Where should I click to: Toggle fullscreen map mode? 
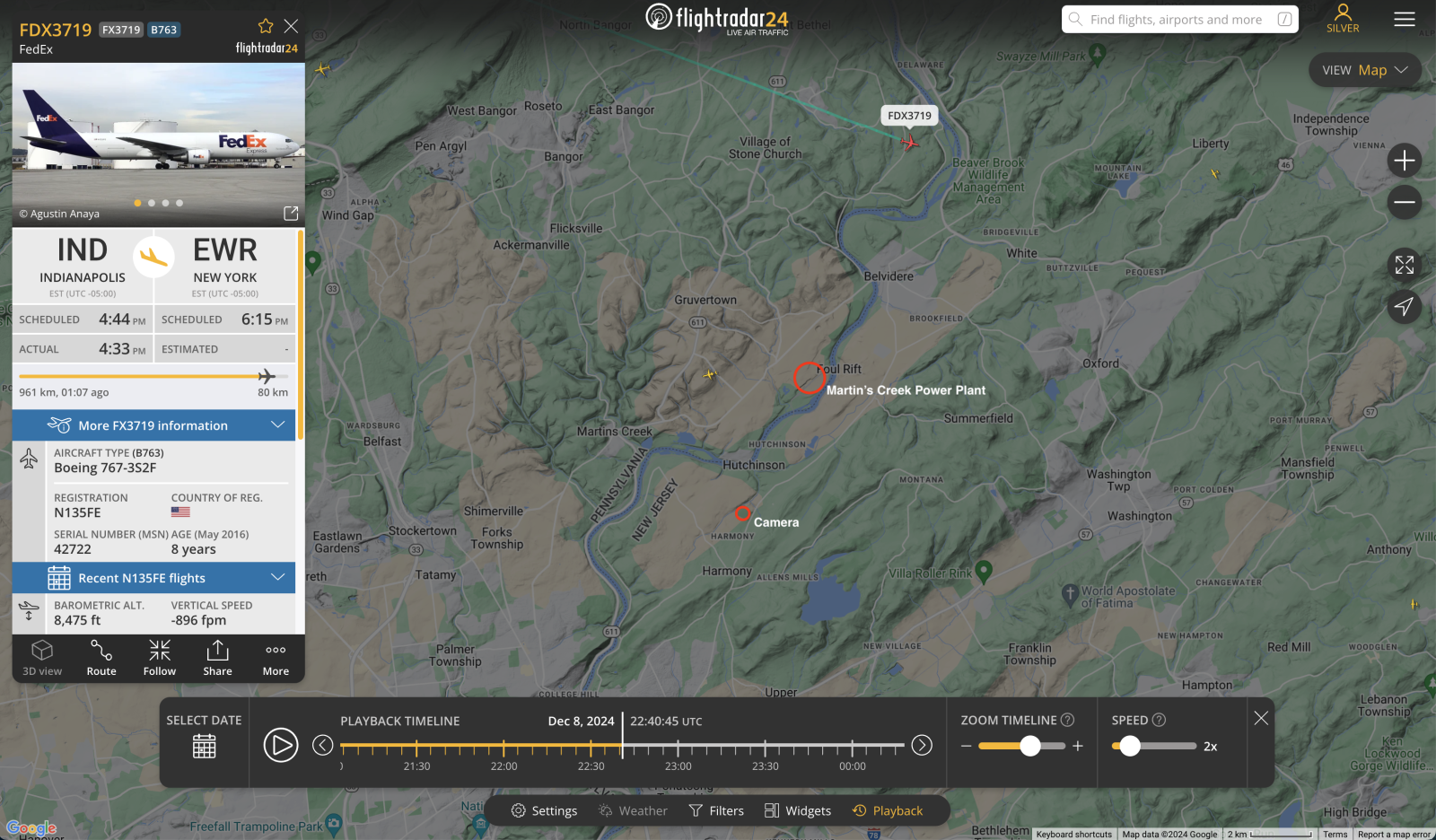click(1404, 265)
